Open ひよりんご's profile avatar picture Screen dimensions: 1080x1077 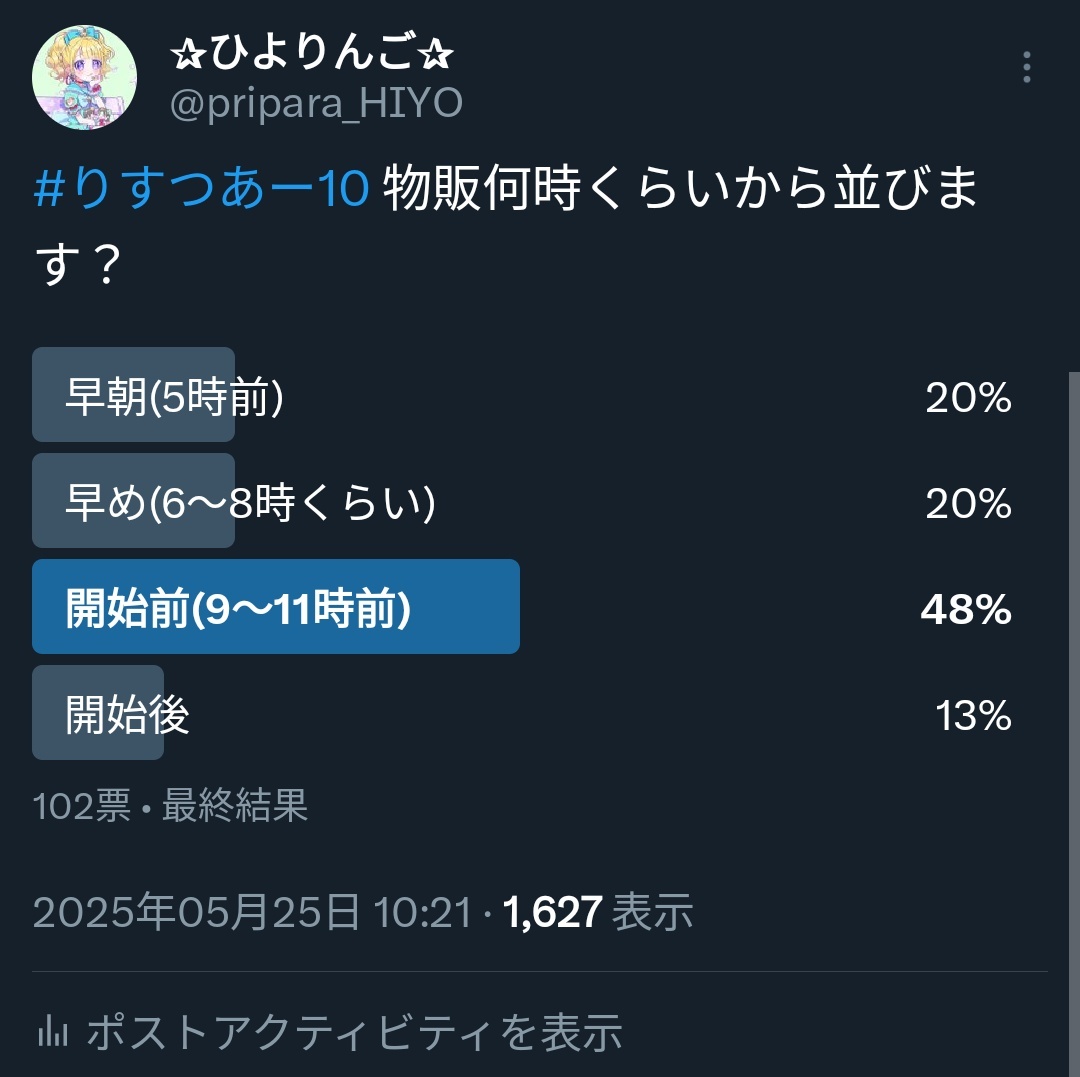tap(84, 77)
